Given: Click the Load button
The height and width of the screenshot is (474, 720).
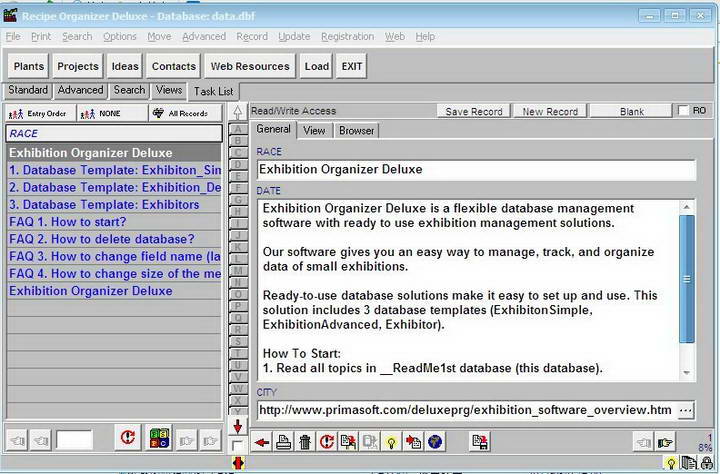Looking at the screenshot, I should (x=316, y=66).
